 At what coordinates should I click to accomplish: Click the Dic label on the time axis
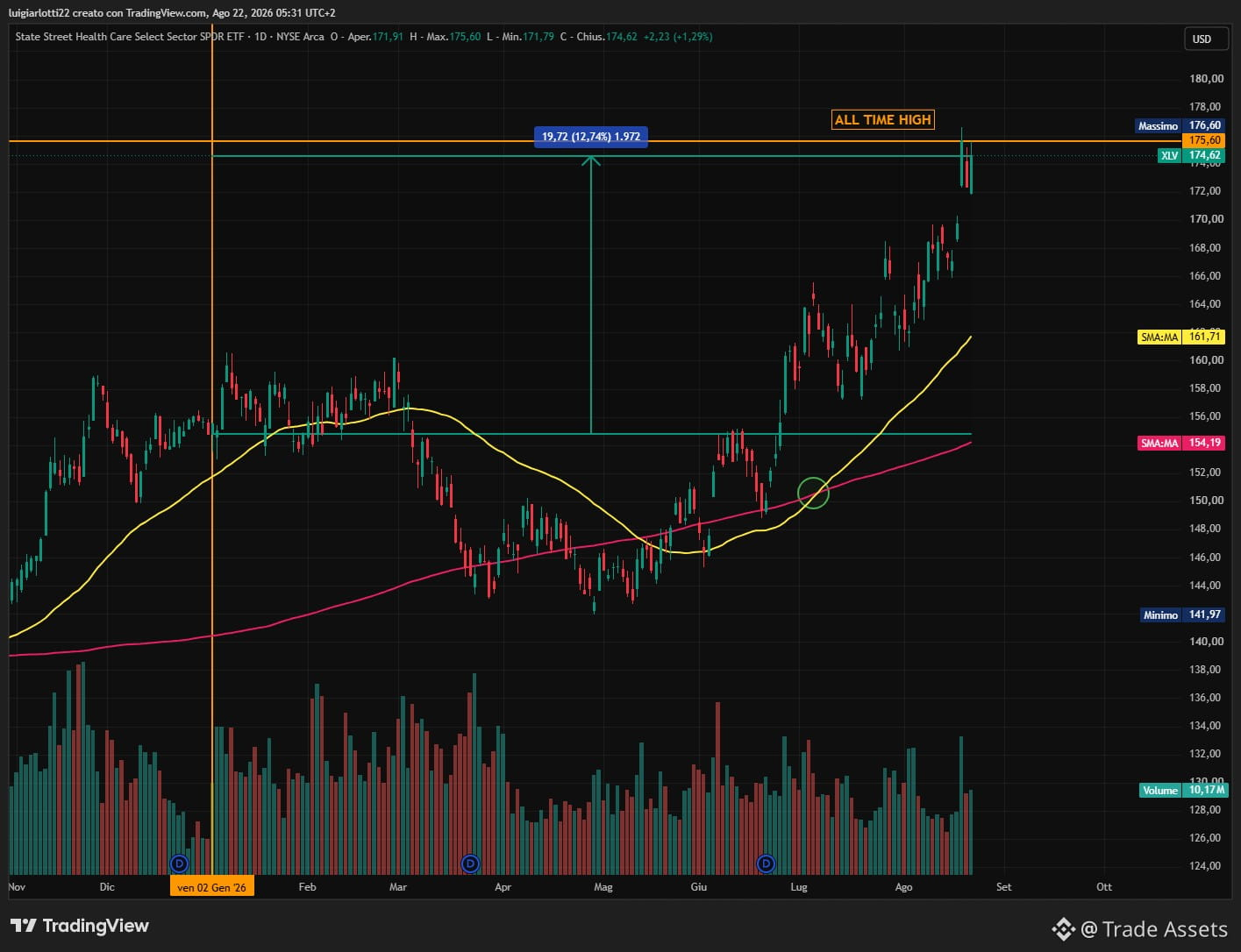point(107,886)
